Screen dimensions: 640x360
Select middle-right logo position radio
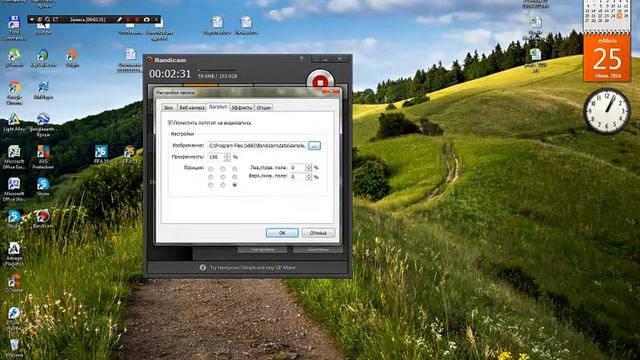click(x=235, y=177)
